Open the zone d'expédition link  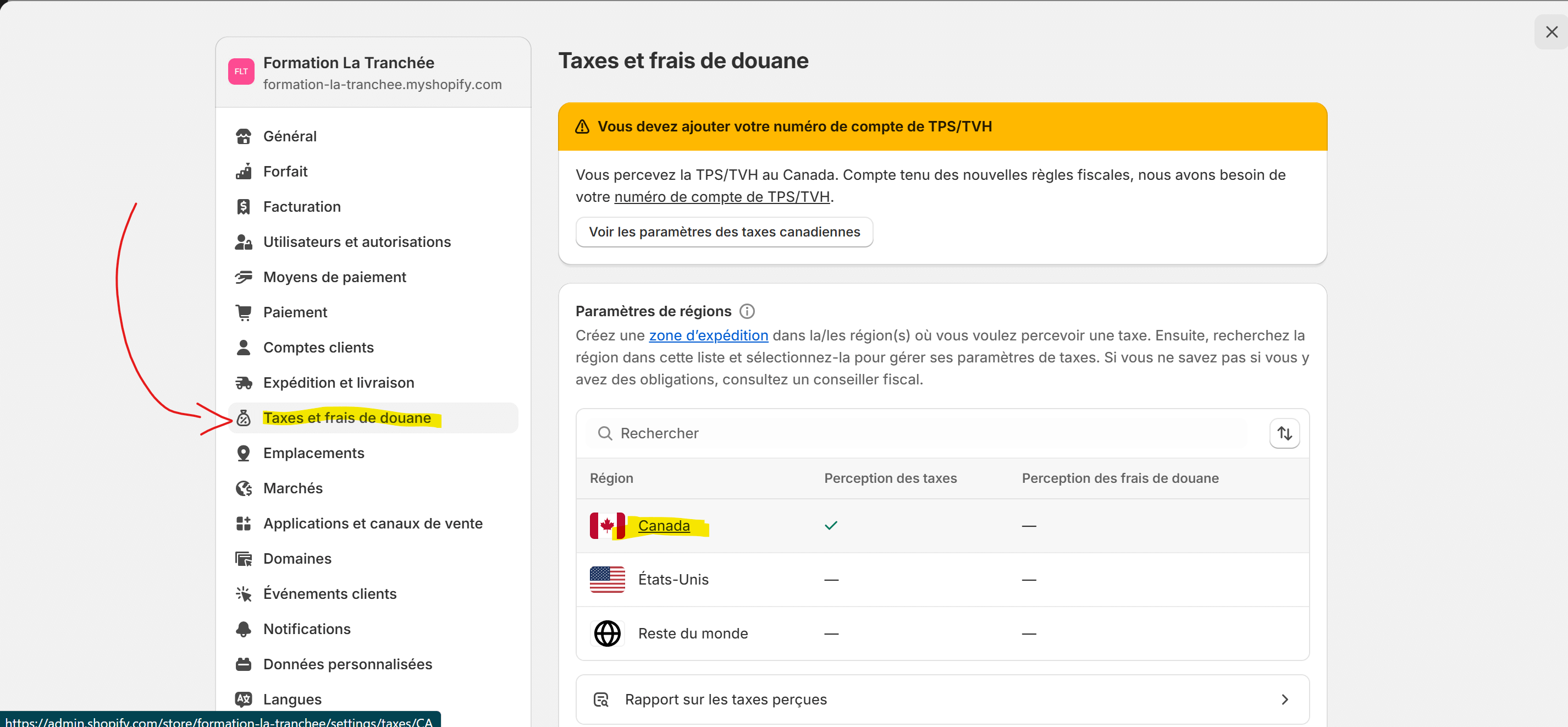coord(708,335)
